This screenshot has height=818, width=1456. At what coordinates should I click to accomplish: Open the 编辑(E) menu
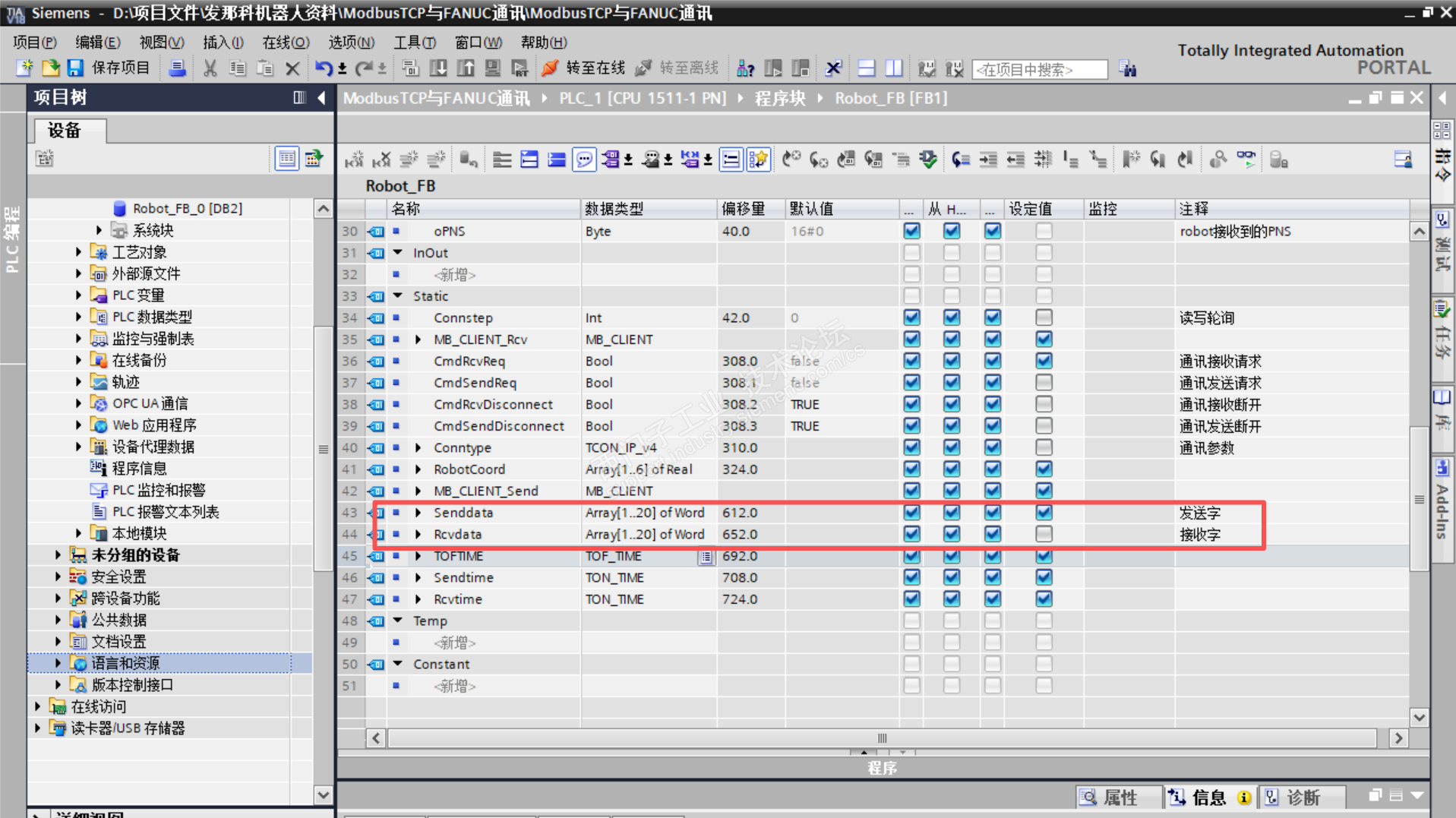click(x=98, y=43)
